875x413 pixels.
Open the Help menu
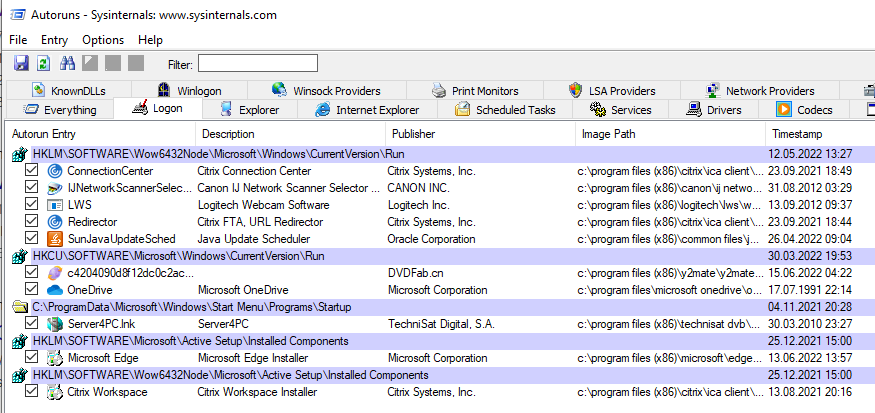(x=150, y=40)
